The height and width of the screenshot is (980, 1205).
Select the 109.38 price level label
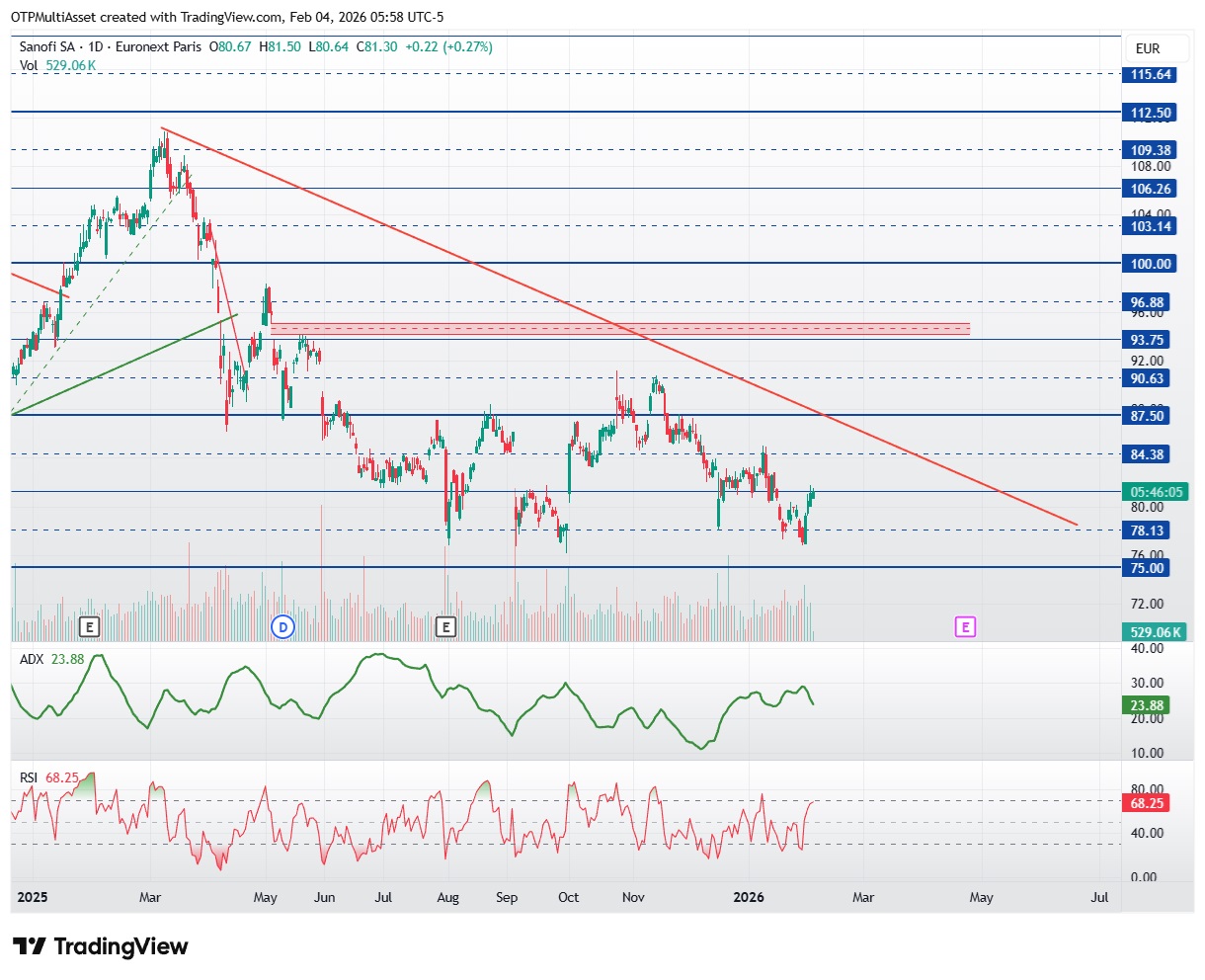click(1151, 150)
